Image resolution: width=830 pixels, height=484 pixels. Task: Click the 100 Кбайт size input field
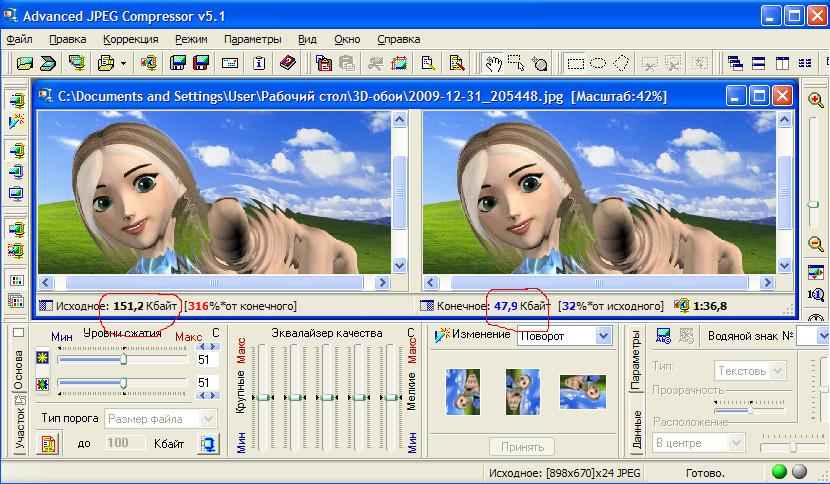point(124,443)
